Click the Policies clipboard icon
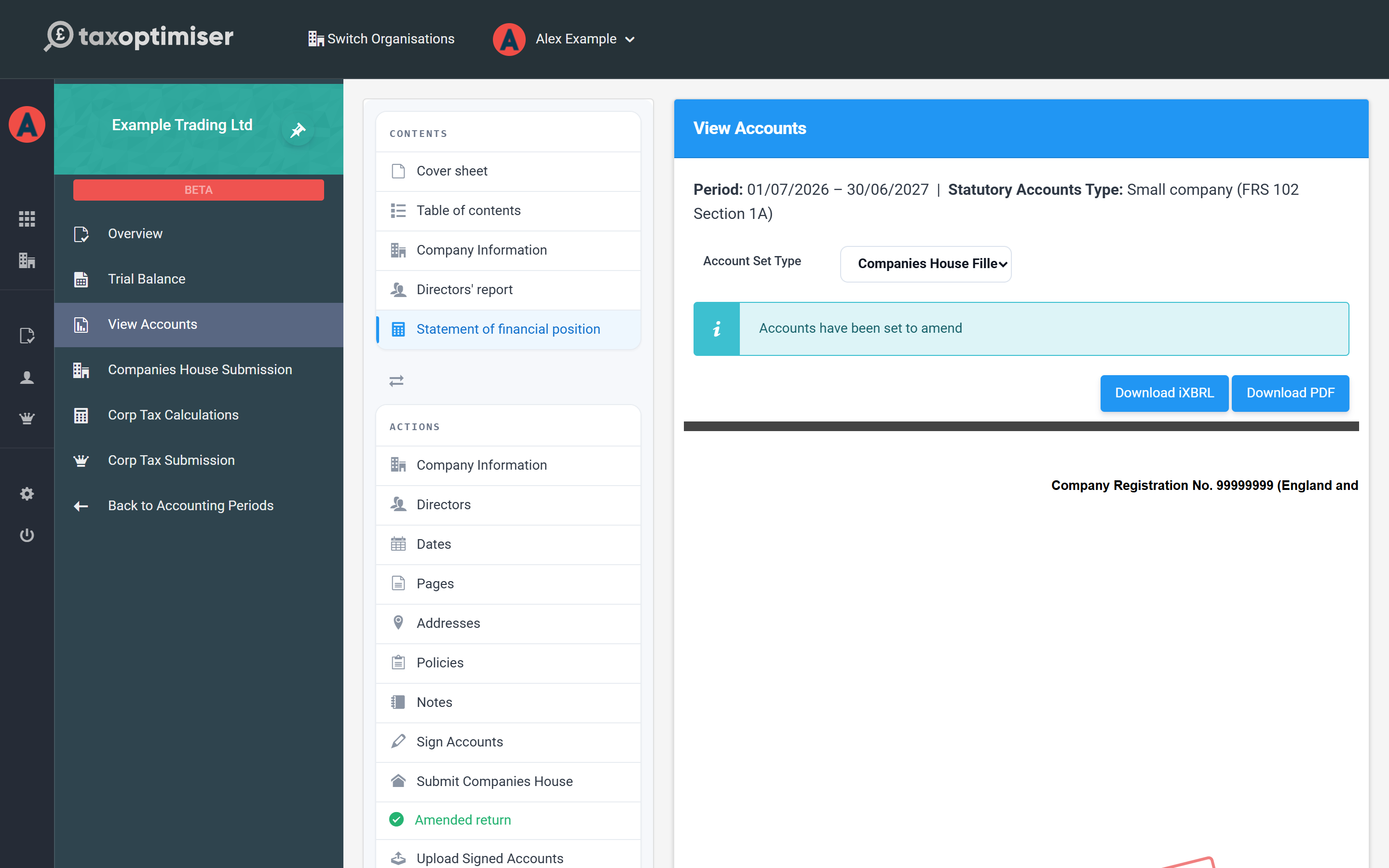Screen dimensions: 1389x868 398,663
